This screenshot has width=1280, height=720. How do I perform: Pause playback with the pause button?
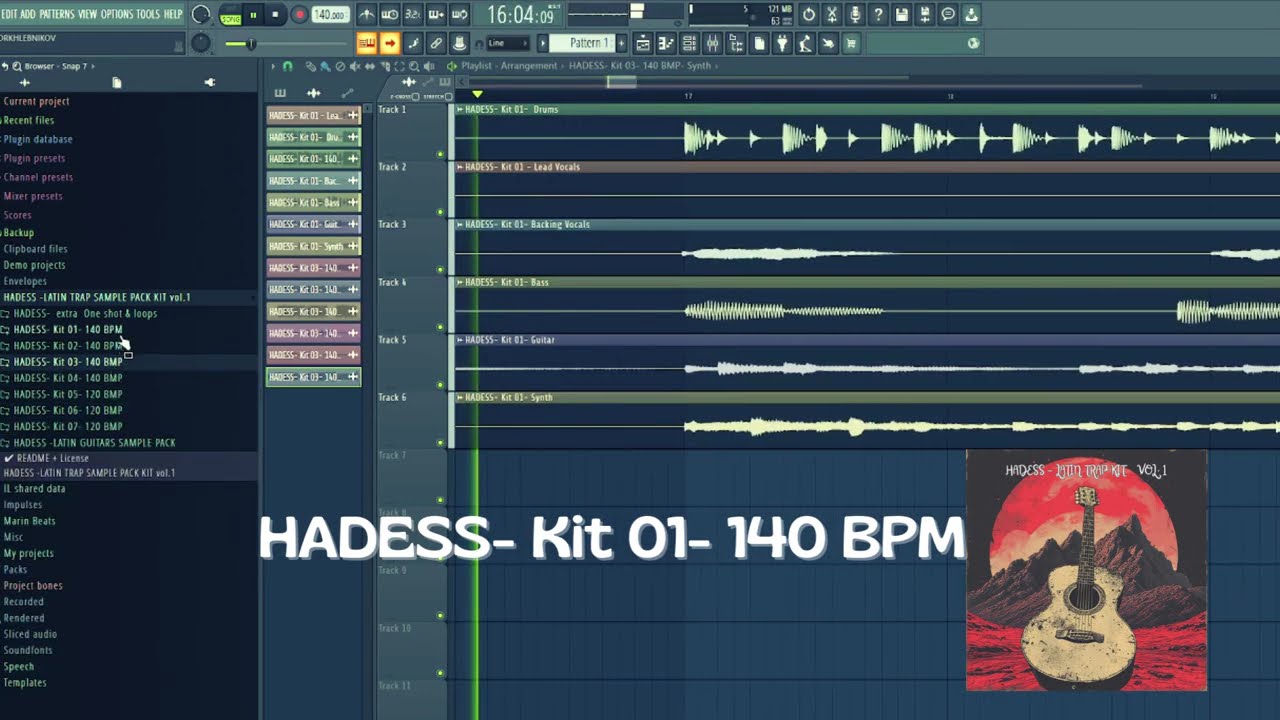(253, 15)
